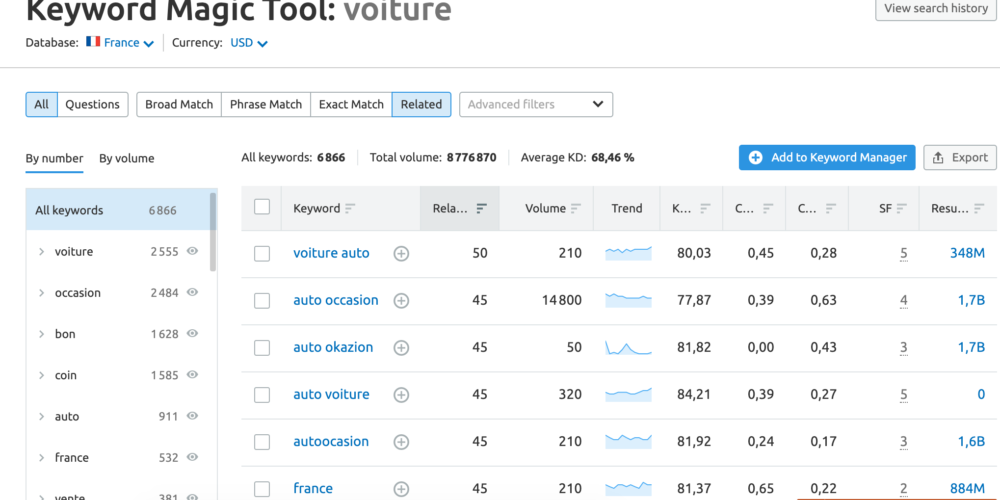Click the trend sparkline for auto okazion

[x=628, y=348]
